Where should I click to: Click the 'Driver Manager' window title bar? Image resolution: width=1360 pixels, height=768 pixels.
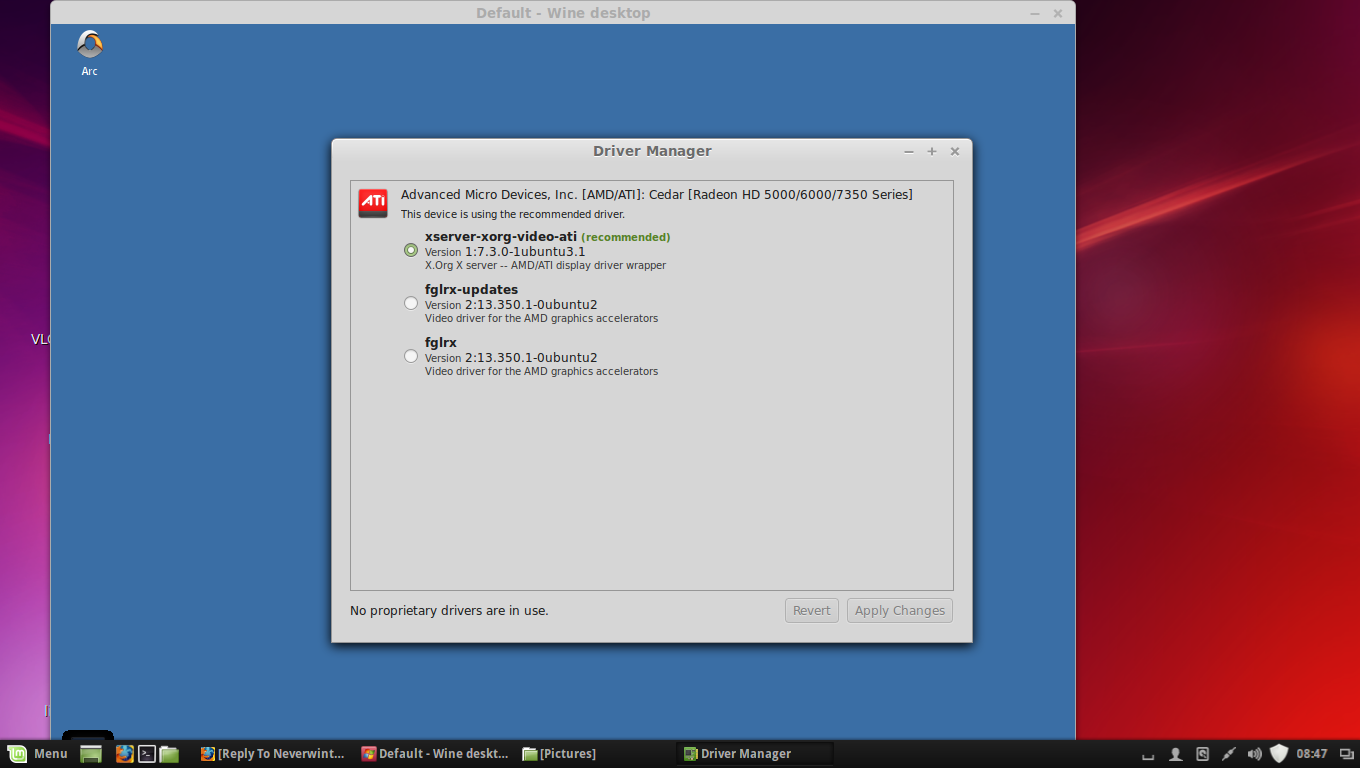point(652,152)
